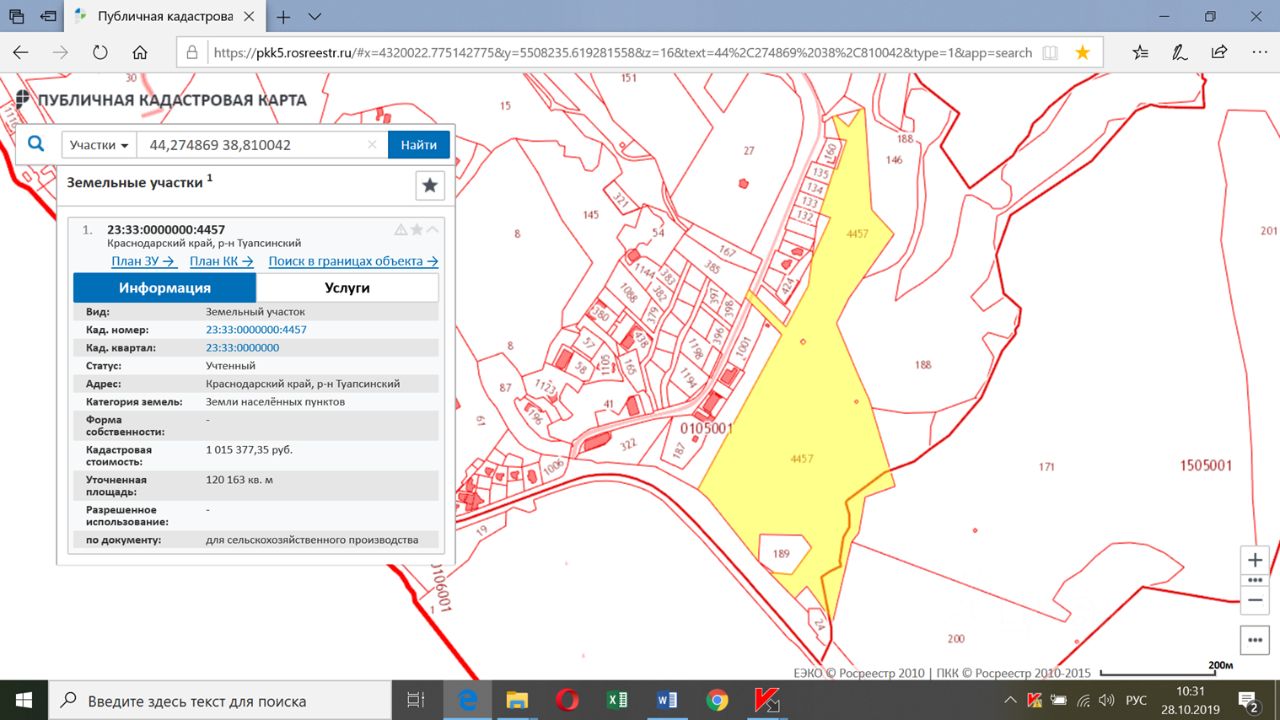The image size is (1280, 720).
Task: Open reading view book icon
Action: pos(1049,53)
